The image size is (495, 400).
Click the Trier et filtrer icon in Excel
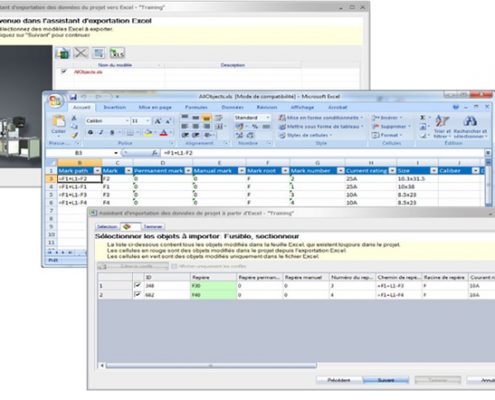[x=442, y=122]
